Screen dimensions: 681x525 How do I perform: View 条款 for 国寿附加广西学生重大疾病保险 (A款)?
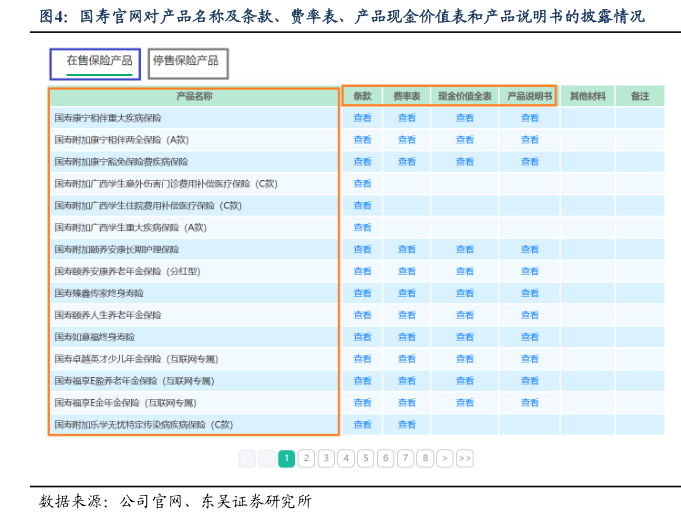[x=362, y=228]
